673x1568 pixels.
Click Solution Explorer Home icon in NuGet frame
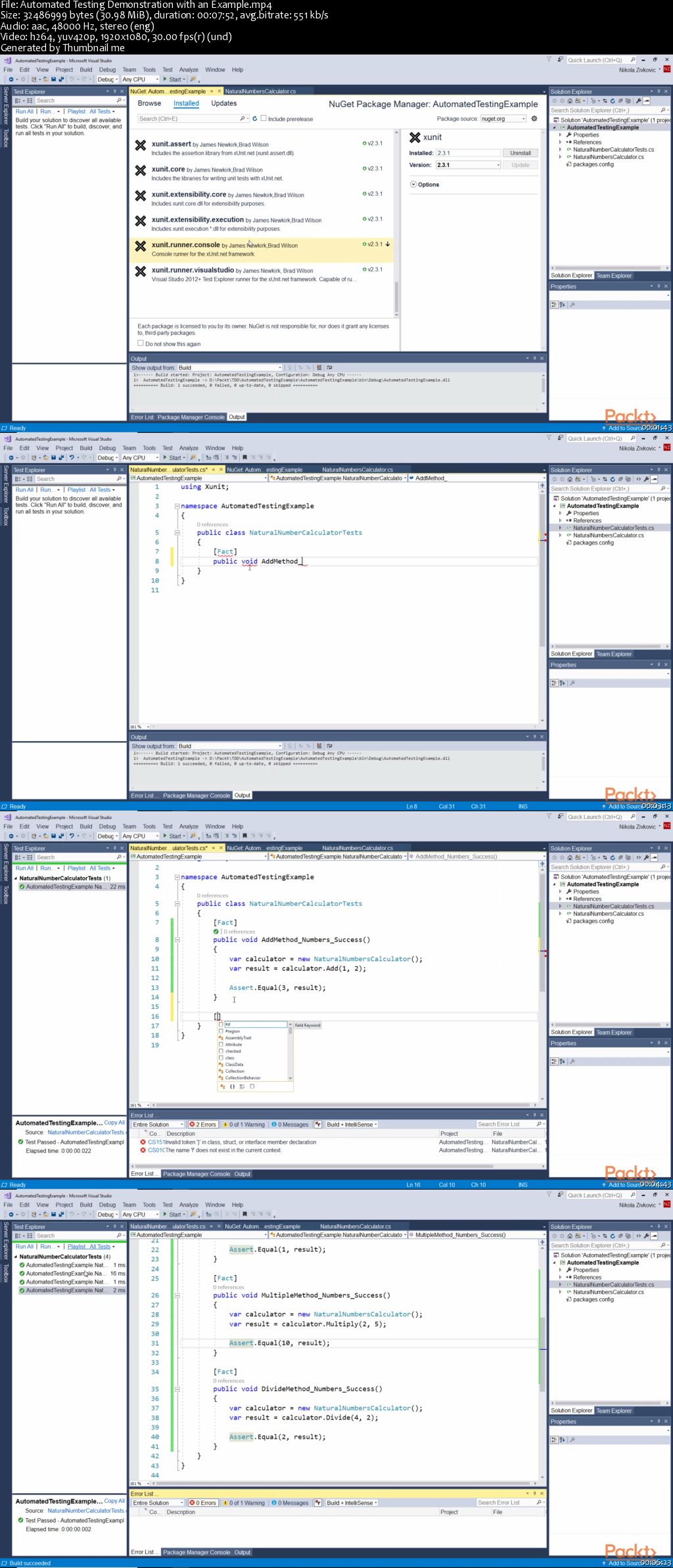point(570,101)
